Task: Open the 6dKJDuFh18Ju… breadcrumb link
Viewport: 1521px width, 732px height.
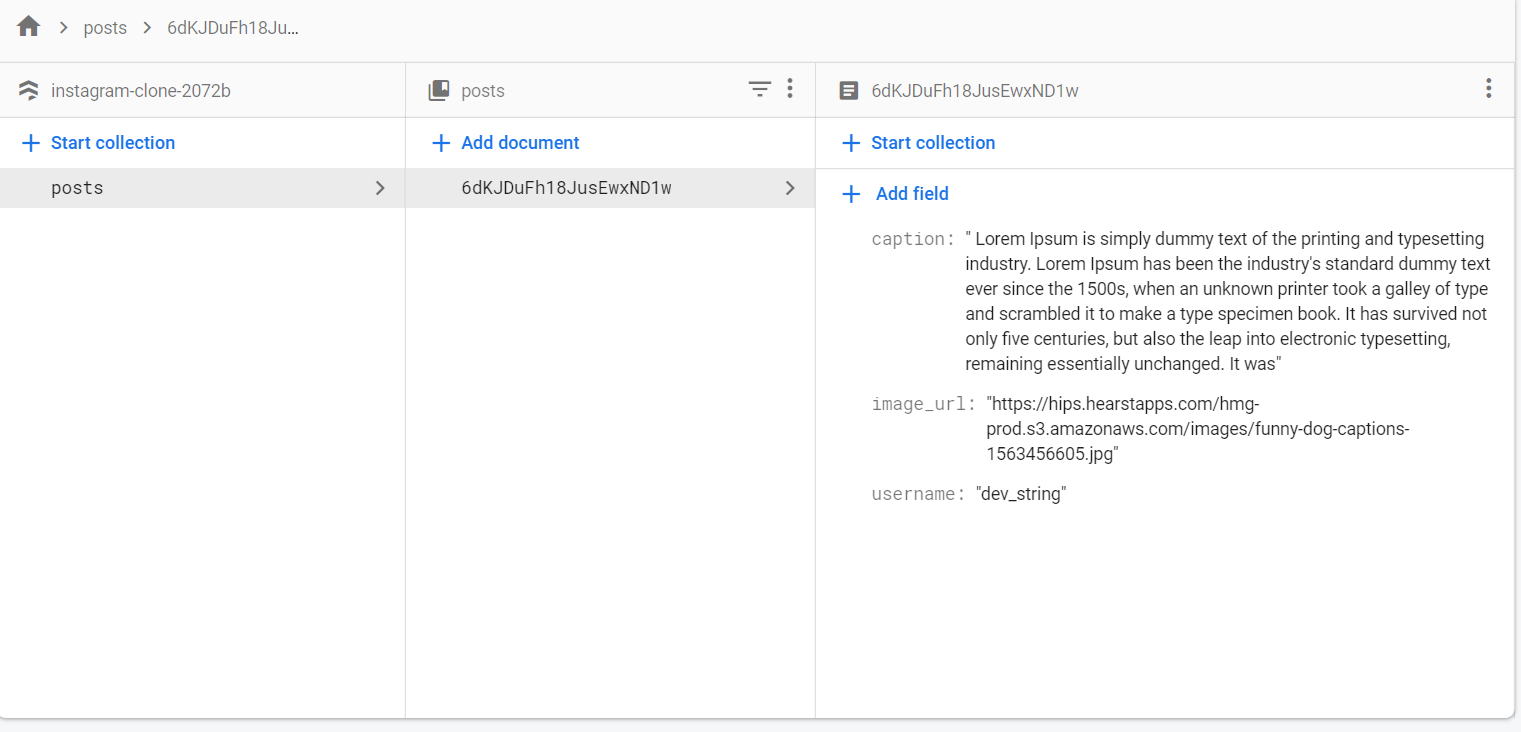Action: [x=233, y=28]
